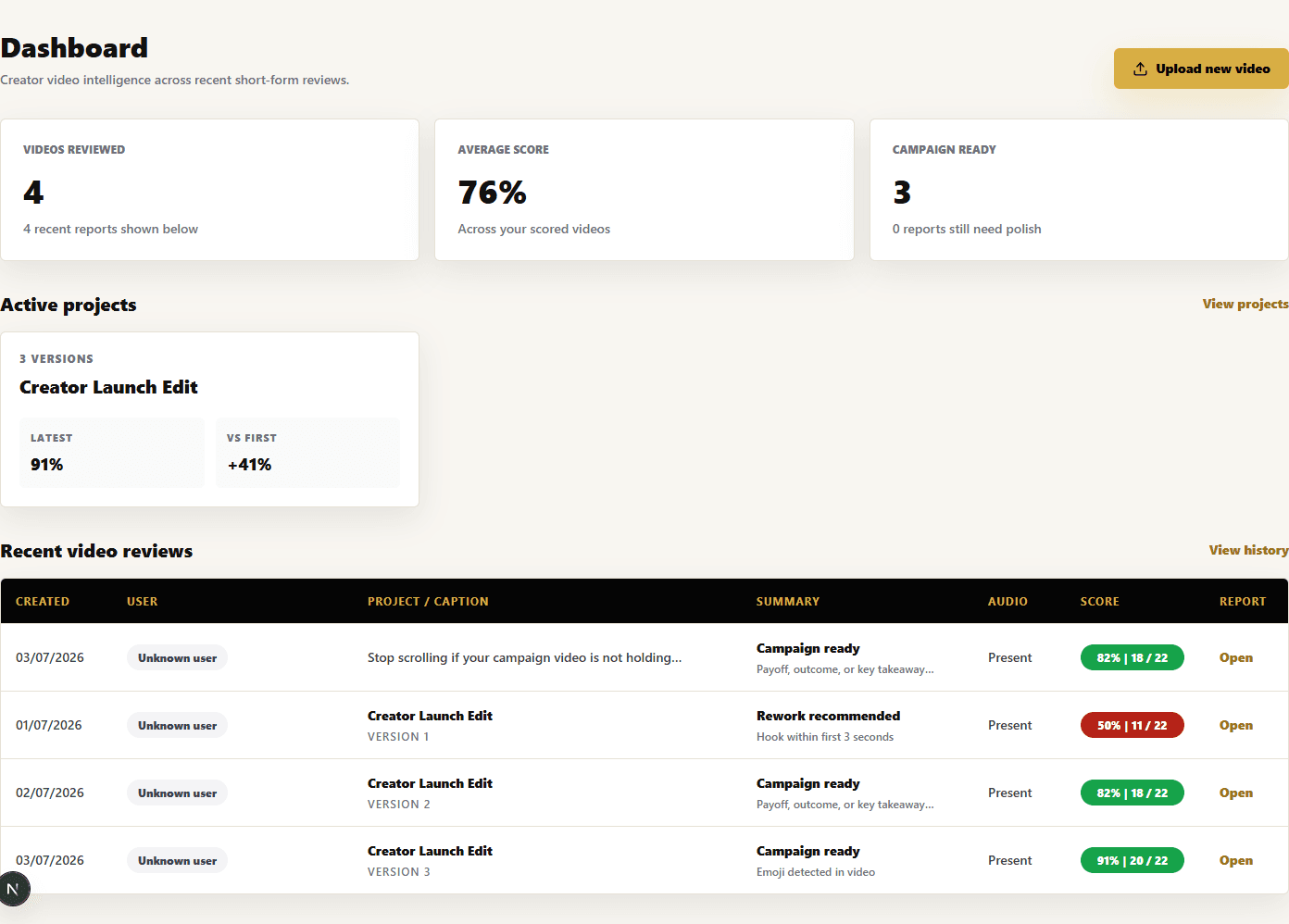
Task: Click the SCORE column header
Action: point(1099,601)
